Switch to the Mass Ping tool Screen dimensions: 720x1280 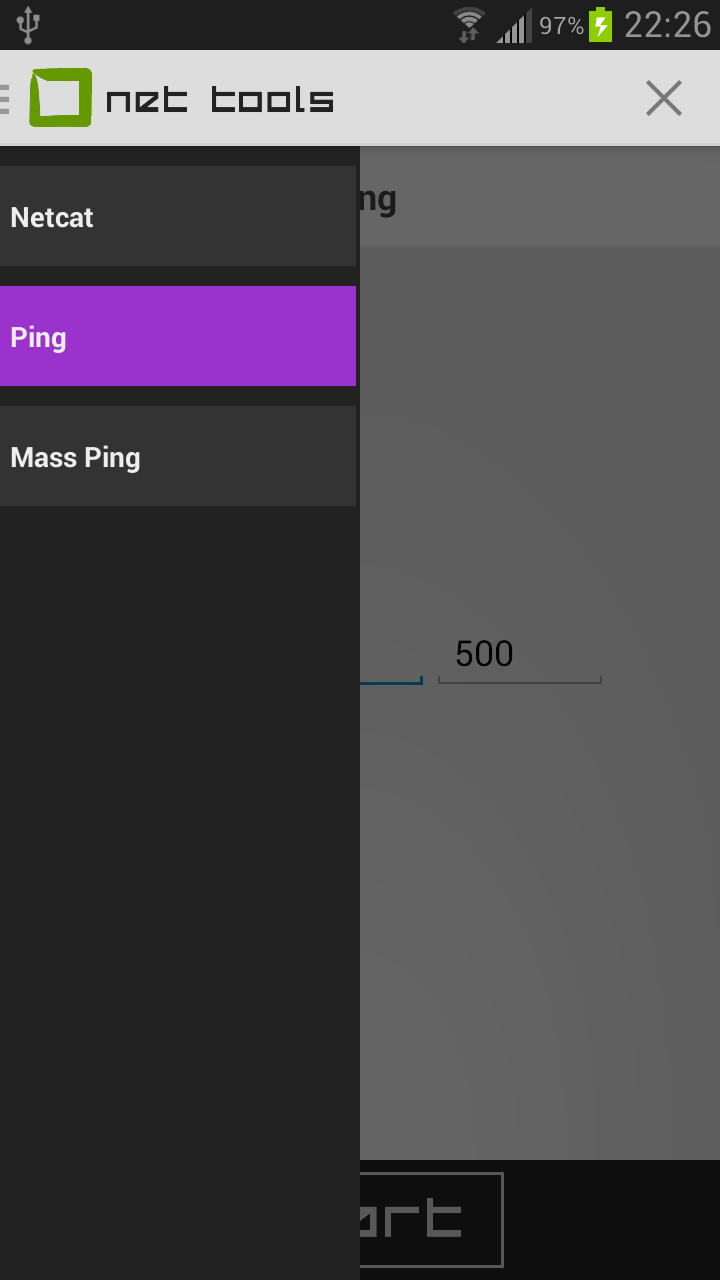coord(178,457)
